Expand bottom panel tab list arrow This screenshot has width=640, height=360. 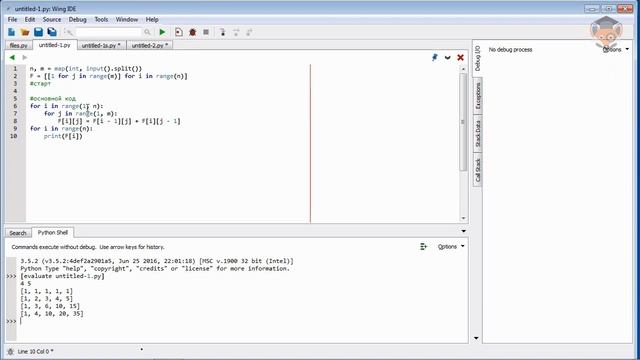(464, 231)
